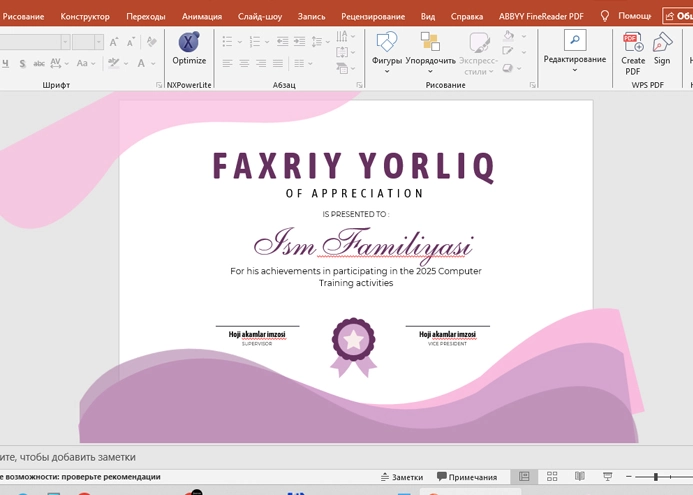693x495 pixels.
Task: Click the lightbulb Tell Me icon
Action: [x=605, y=16]
